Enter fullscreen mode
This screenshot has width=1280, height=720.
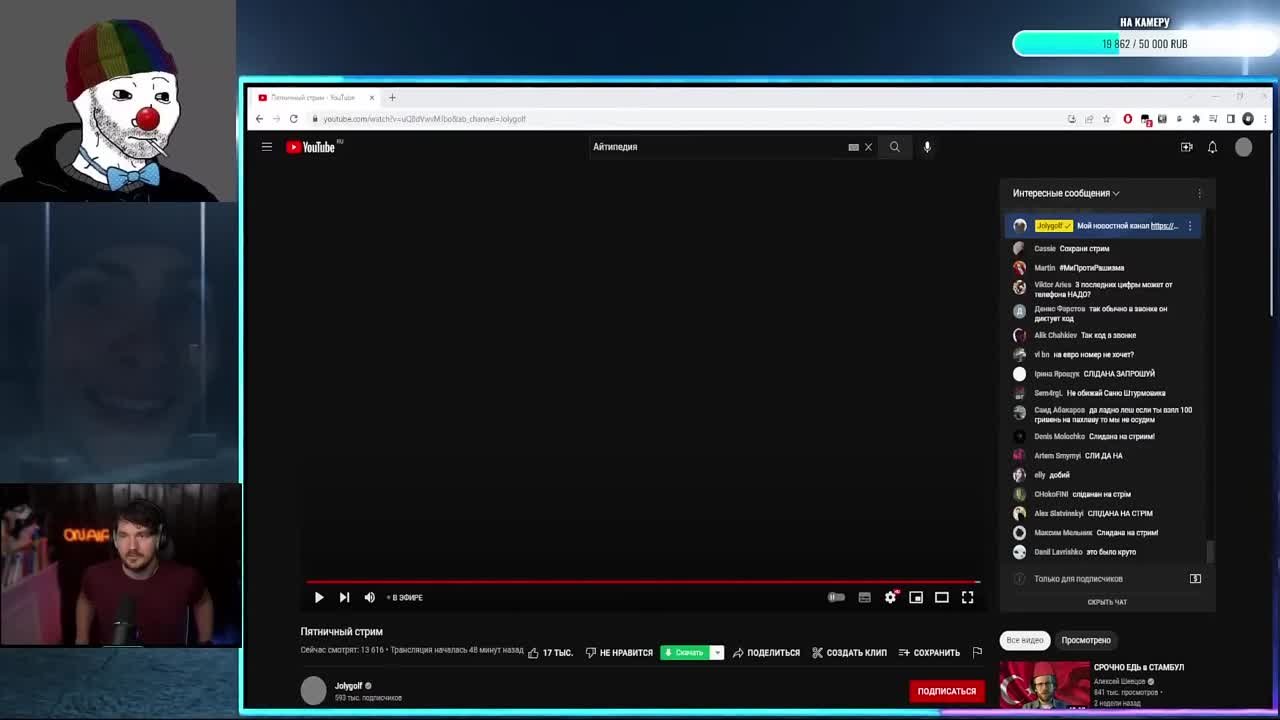click(967, 597)
